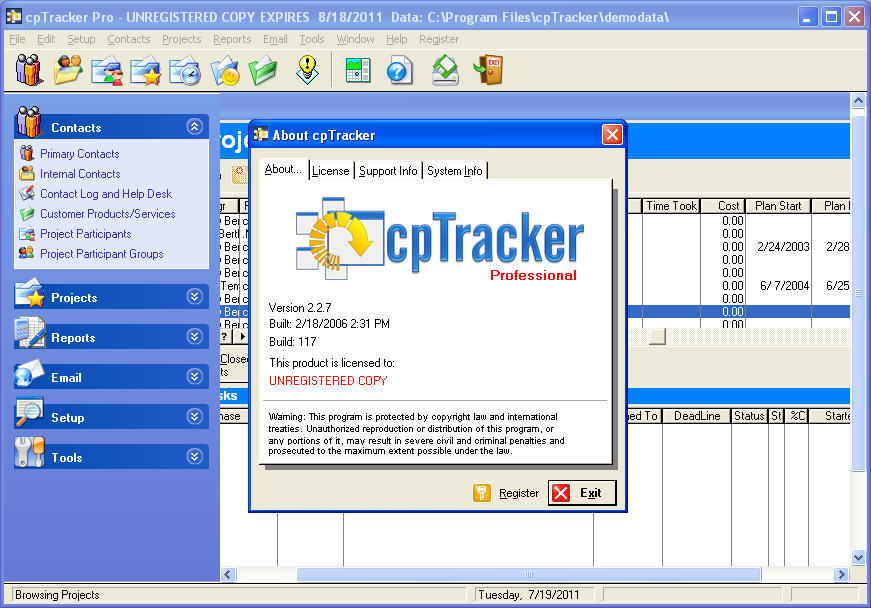This screenshot has height=608, width=871.
Task: Click the Plan Start column header
Action: [x=778, y=206]
